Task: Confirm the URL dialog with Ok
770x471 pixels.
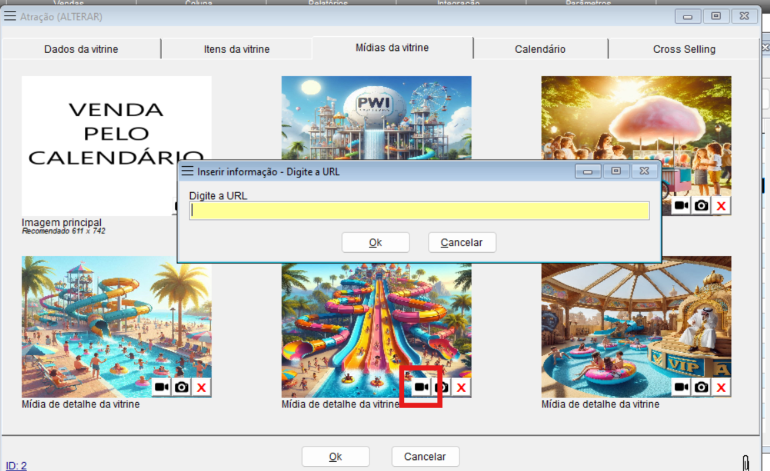Action: click(375, 242)
